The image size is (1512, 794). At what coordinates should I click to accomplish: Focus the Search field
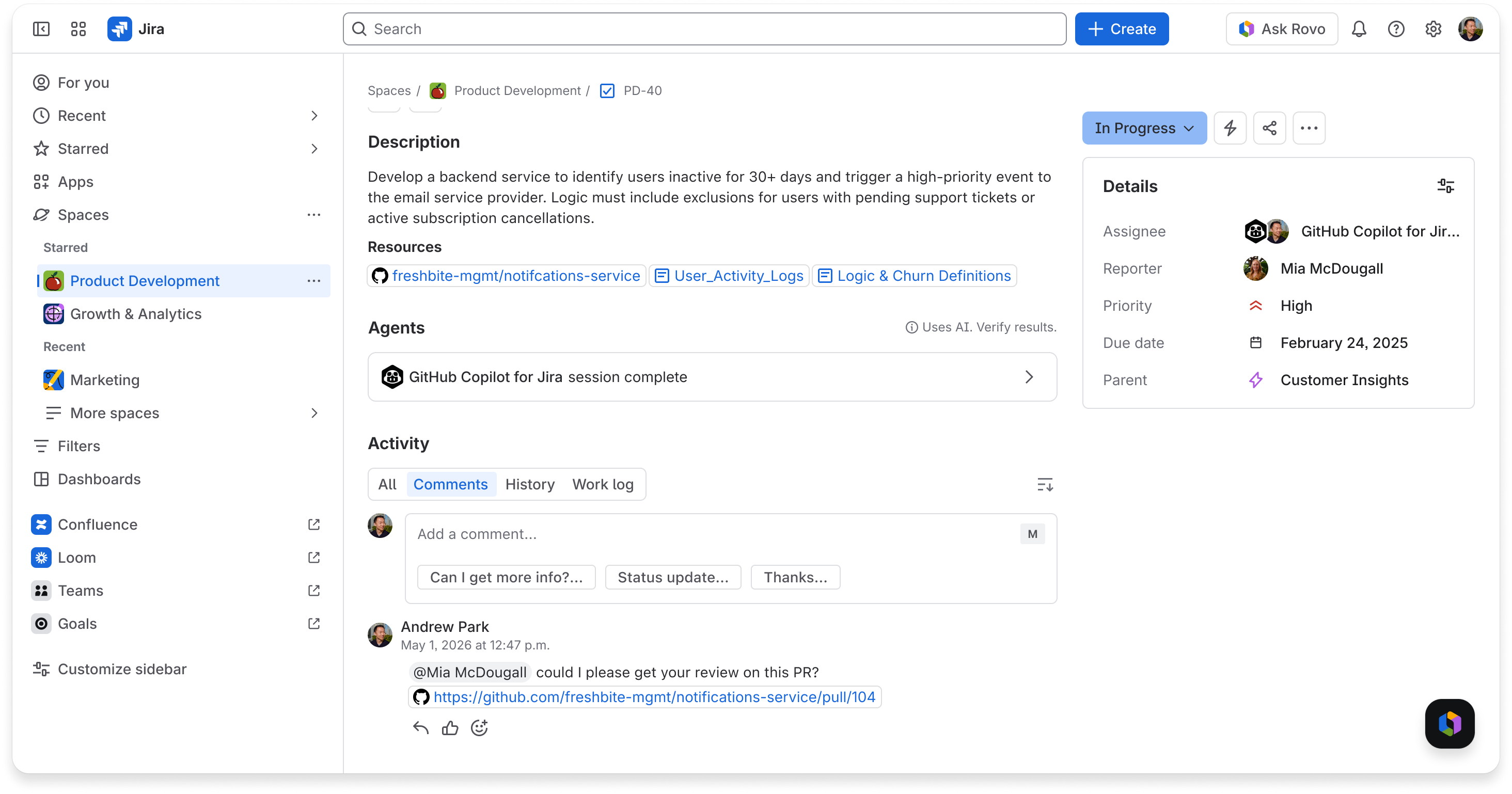[x=704, y=29]
